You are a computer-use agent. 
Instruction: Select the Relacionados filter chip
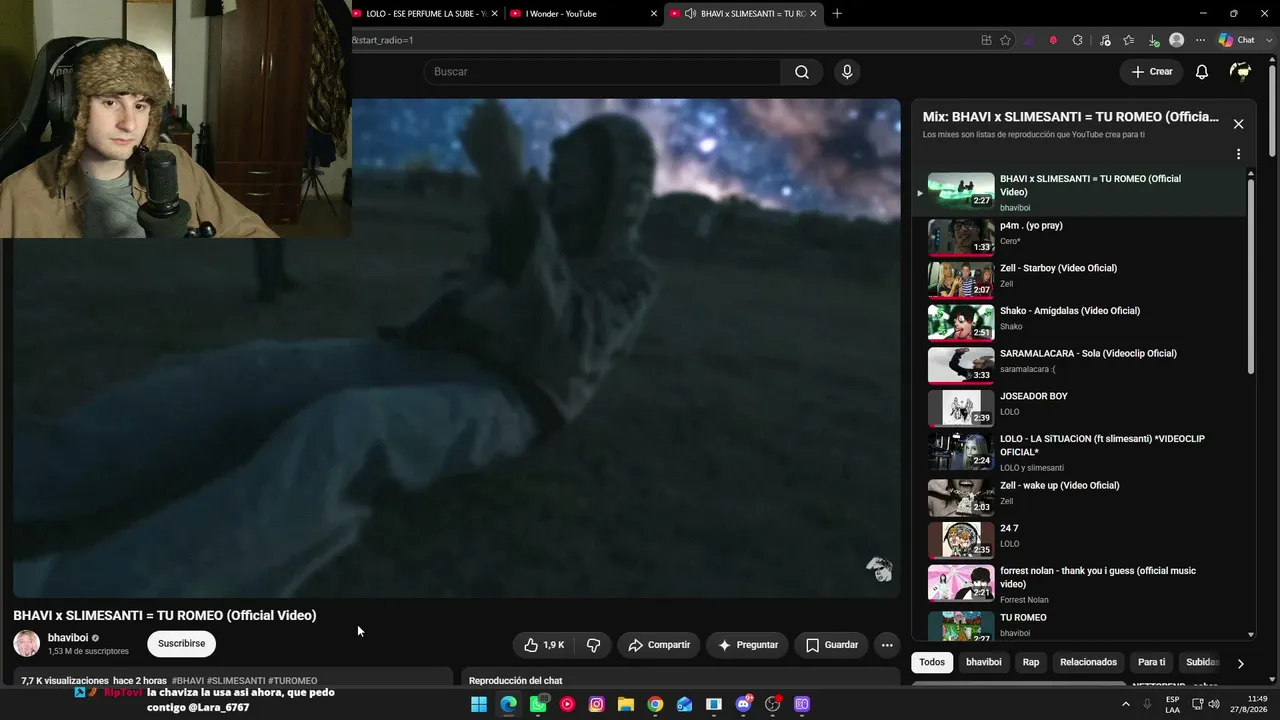[x=1088, y=662]
